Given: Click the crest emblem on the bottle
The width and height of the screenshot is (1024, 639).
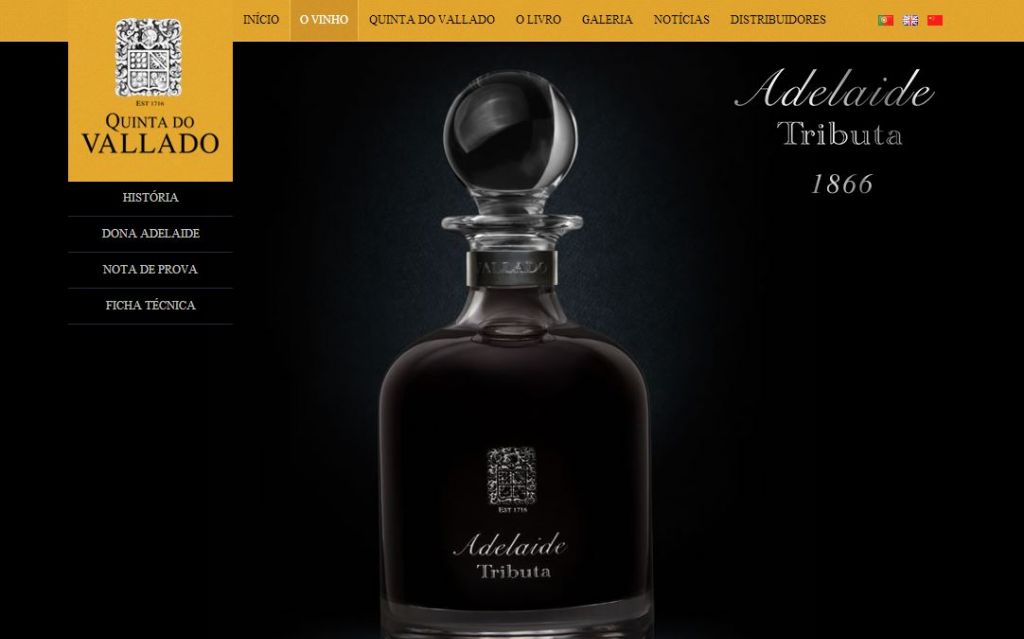Looking at the screenshot, I should tap(511, 479).
